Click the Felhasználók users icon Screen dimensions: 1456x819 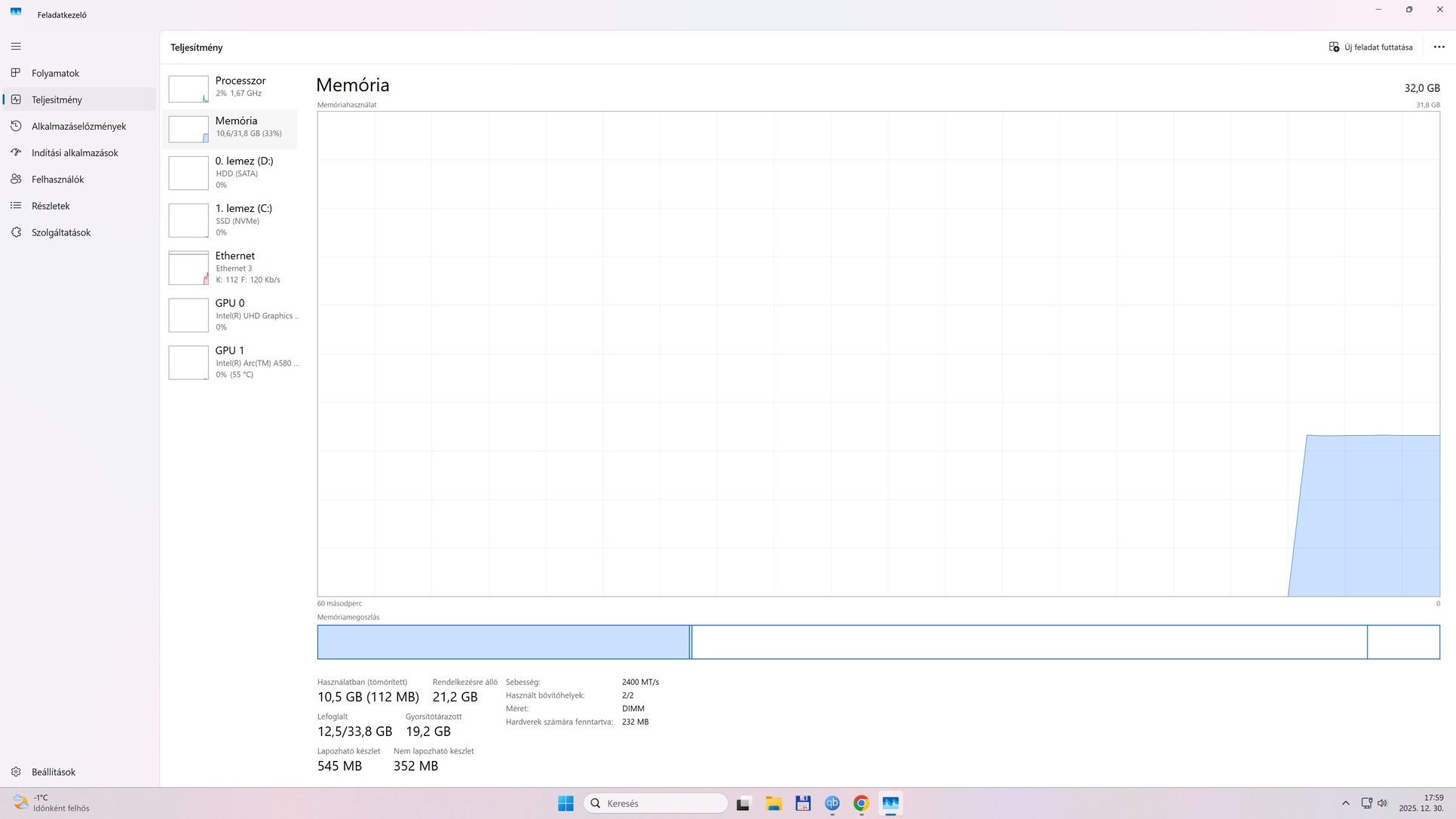[16, 179]
